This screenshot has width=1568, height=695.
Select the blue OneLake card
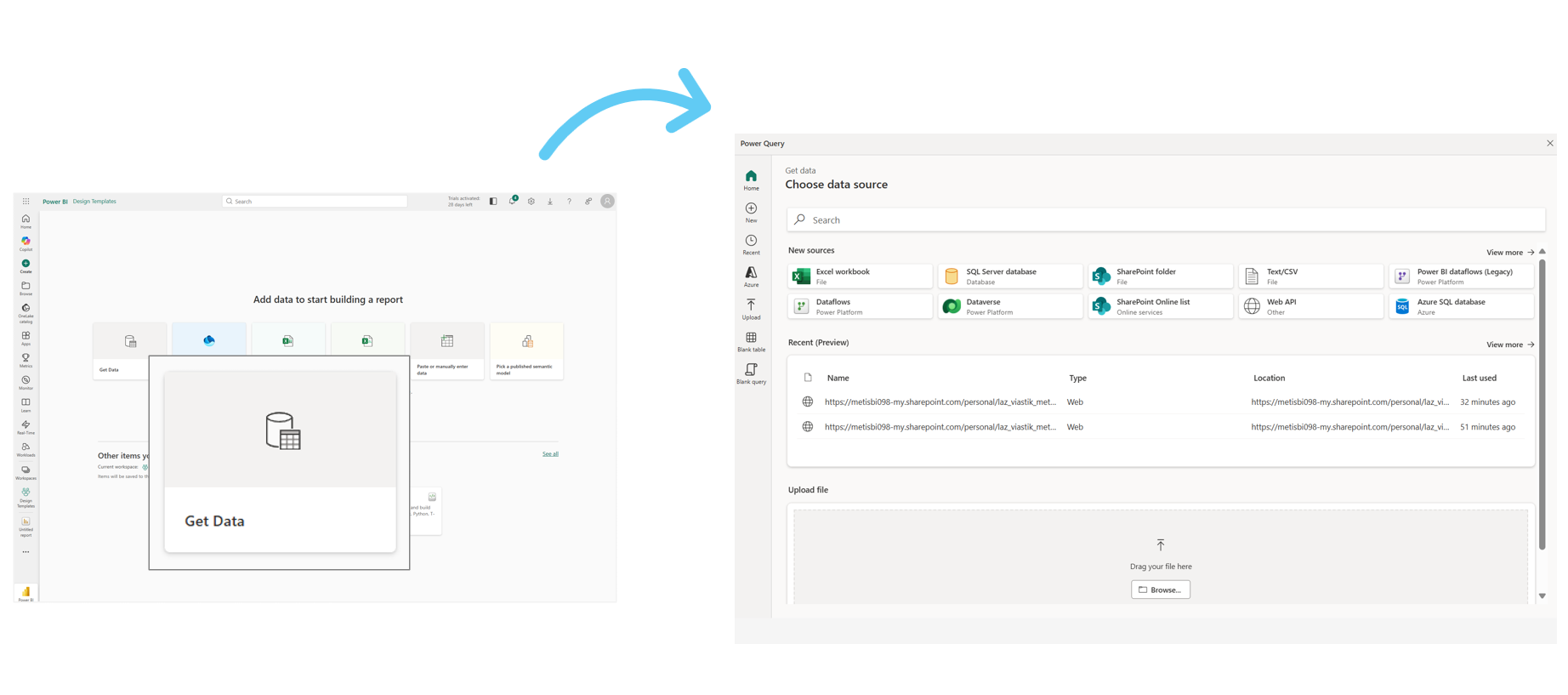pyautogui.click(x=209, y=339)
